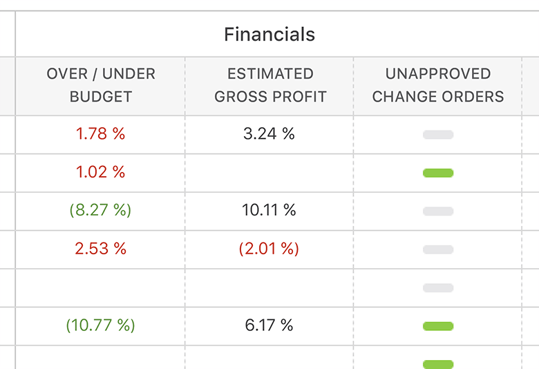Image resolution: width=539 pixels, height=369 pixels.
Task: Click green indicator in the partially visible bottom row
Action: point(438,364)
